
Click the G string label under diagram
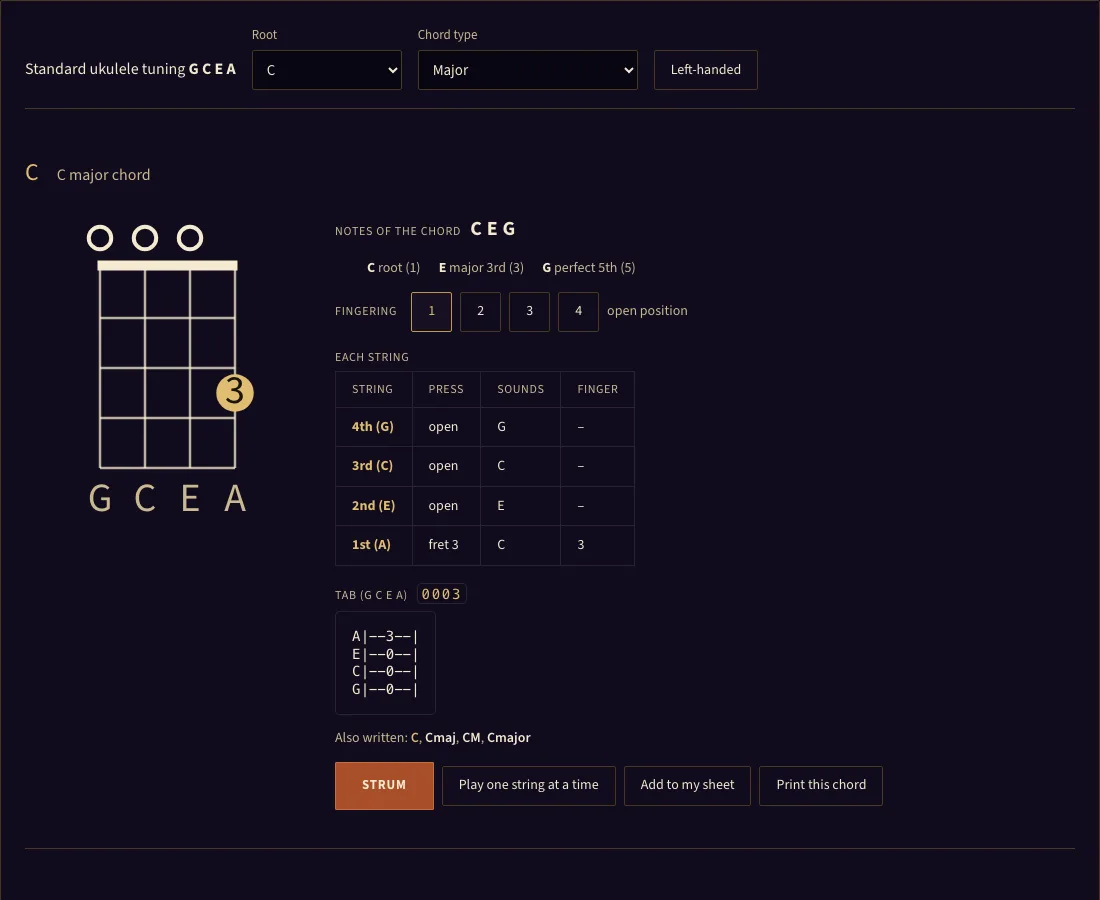tap(100, 499)
